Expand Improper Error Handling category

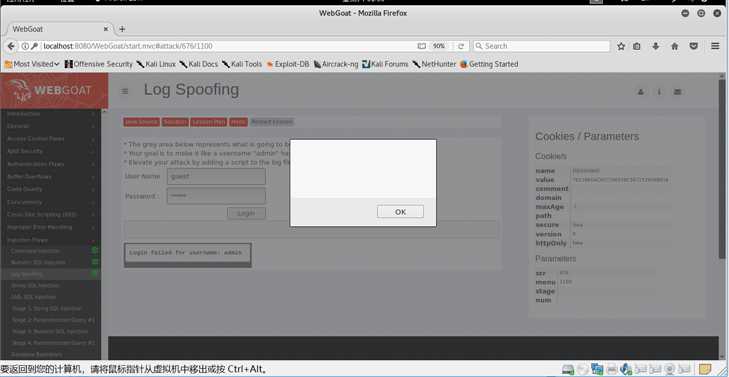50,227
